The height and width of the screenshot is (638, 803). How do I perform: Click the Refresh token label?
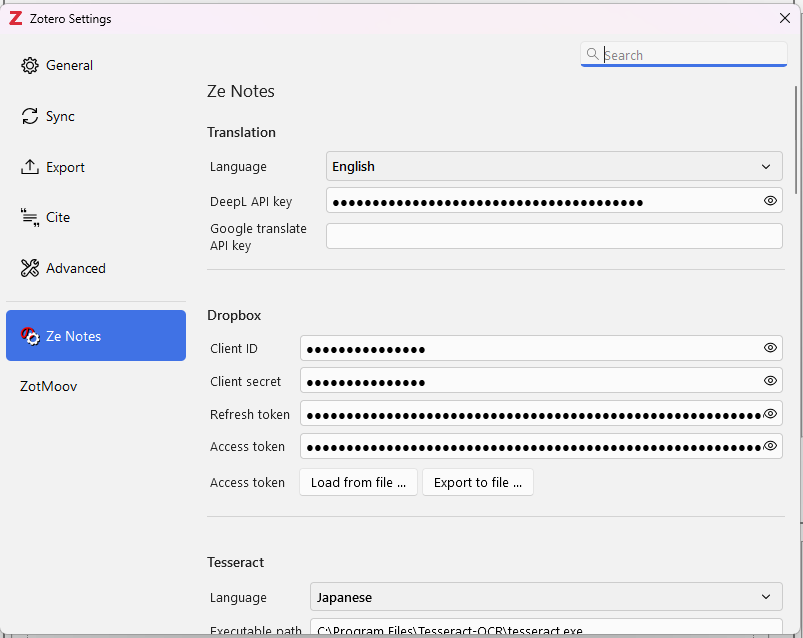pyautogui.click(x=250, y=414)
